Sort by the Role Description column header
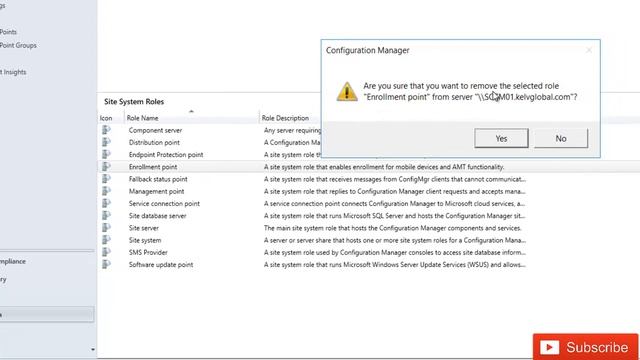Viewport: 640px width, 360px height. tap(285, 118)
